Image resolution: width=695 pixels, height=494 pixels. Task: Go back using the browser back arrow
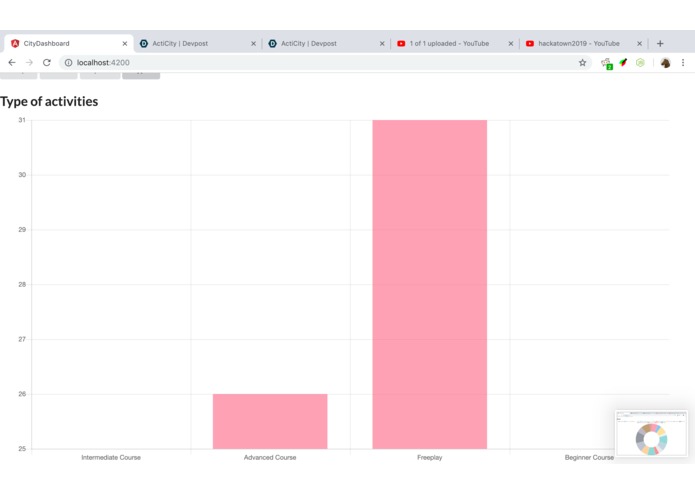click(x=12, y=63)
